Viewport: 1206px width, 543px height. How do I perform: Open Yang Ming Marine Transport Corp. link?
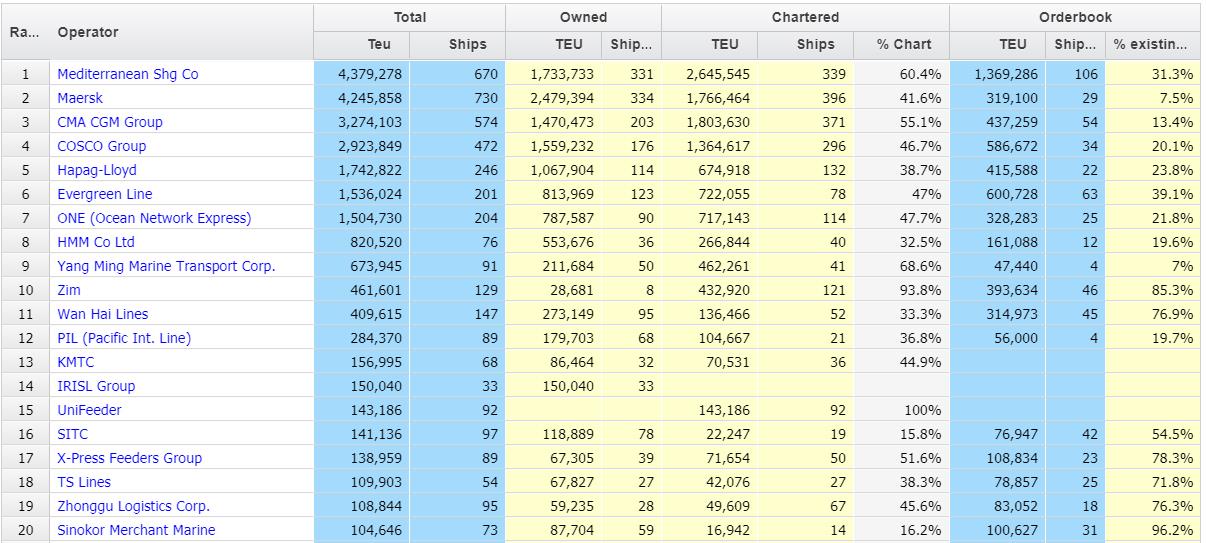tap(166, 266)
